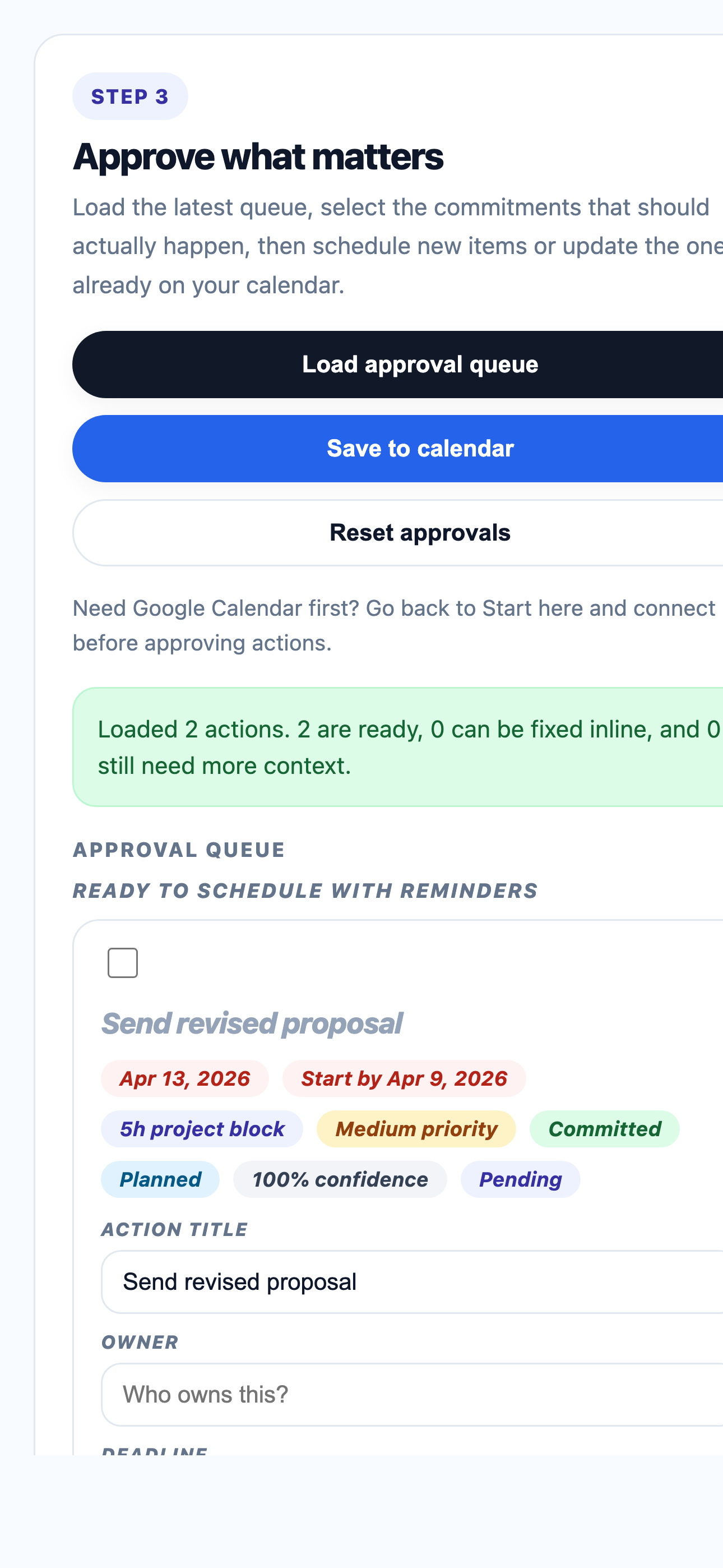Select the 100% confidence pill

tap(340, 1180)
